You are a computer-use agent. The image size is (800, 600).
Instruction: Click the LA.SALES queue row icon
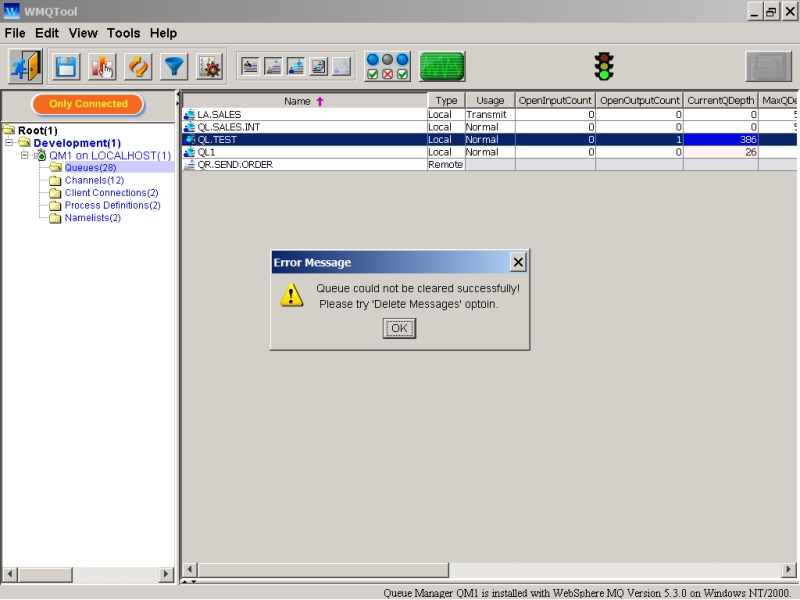pos(189,114)
